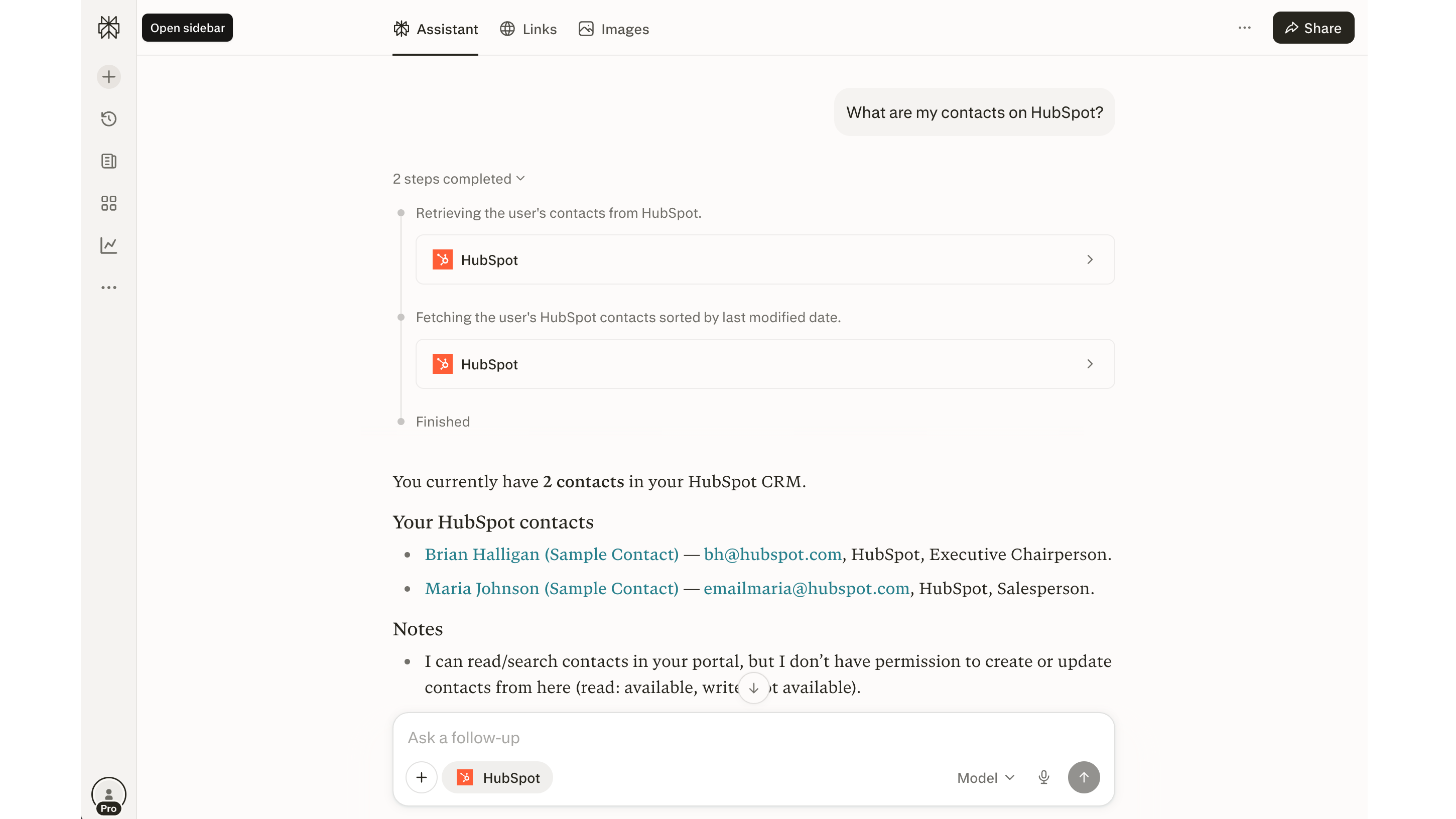Screen dimensions: 1456x819
Task: Expand the second HubSpot step card
Action: pos(765,364)
